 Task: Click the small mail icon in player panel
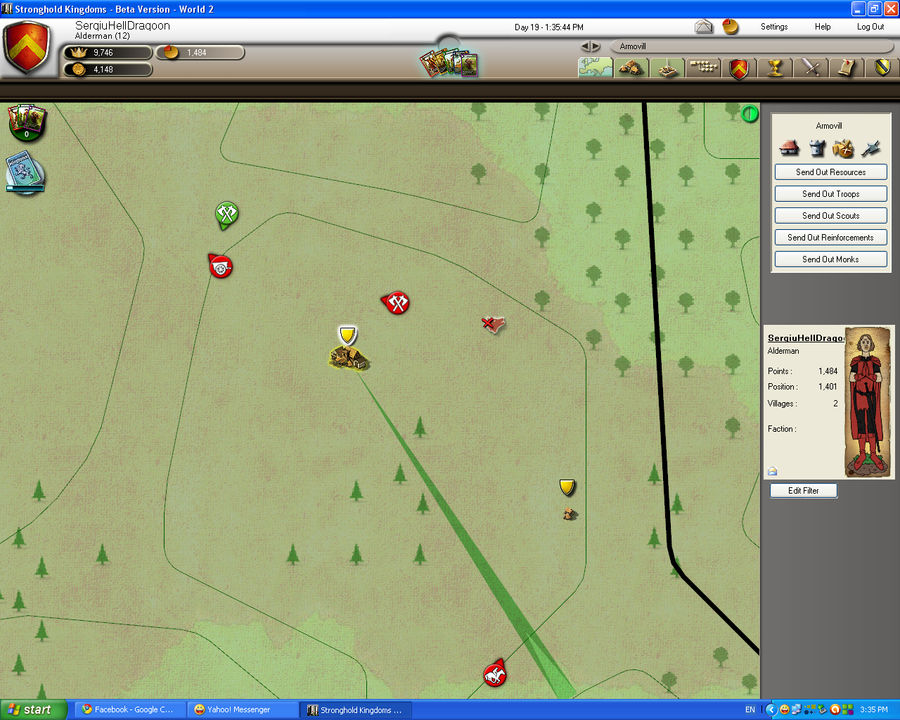(773, 471)
